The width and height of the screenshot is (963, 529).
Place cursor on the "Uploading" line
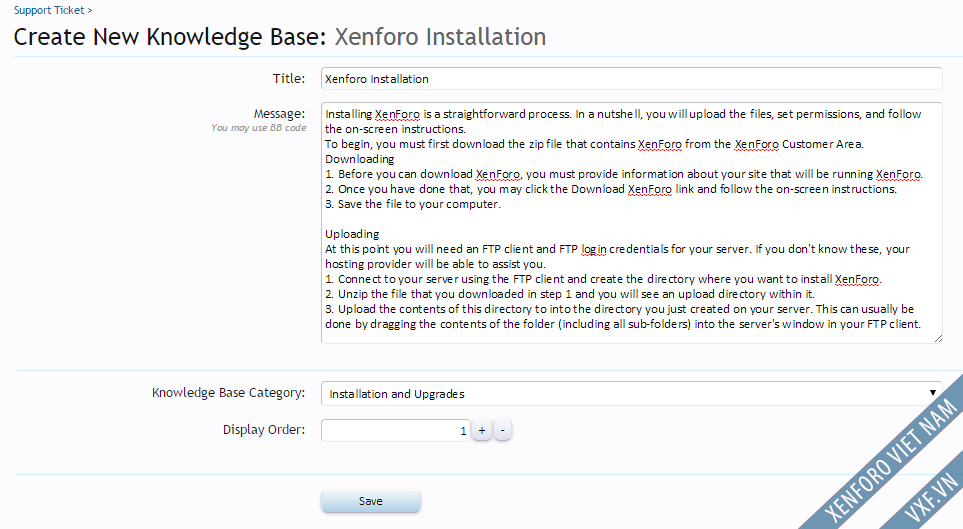tap(352, 234)
